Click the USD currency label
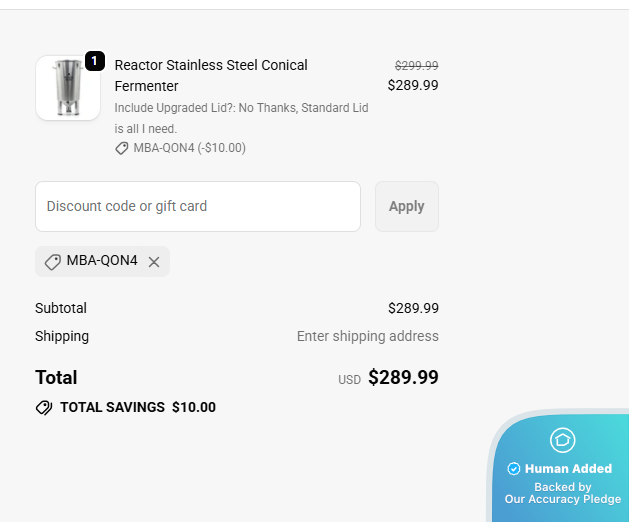This screenshot has width=629, height=522. point(349,380)
